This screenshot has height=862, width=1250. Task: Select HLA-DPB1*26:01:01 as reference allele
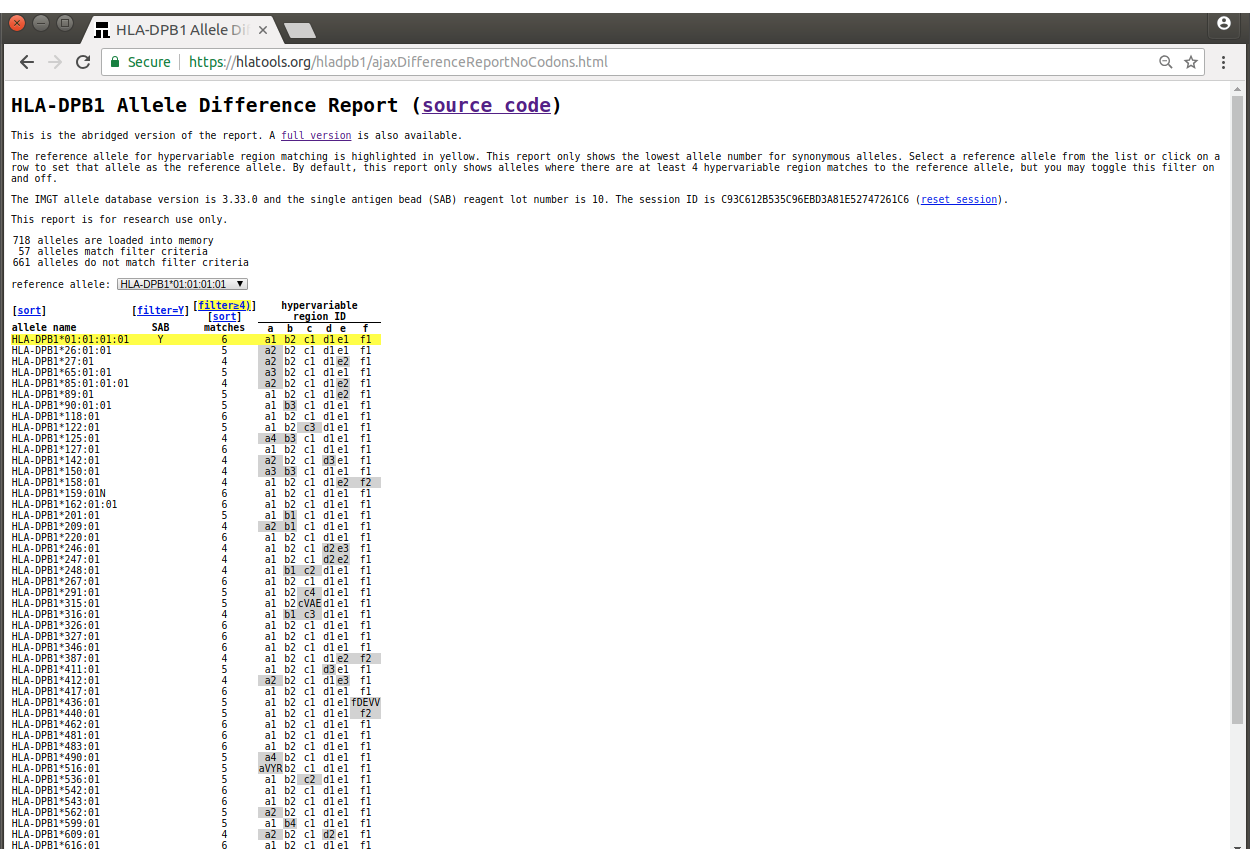pyautogui.click(x=65, y=350)
